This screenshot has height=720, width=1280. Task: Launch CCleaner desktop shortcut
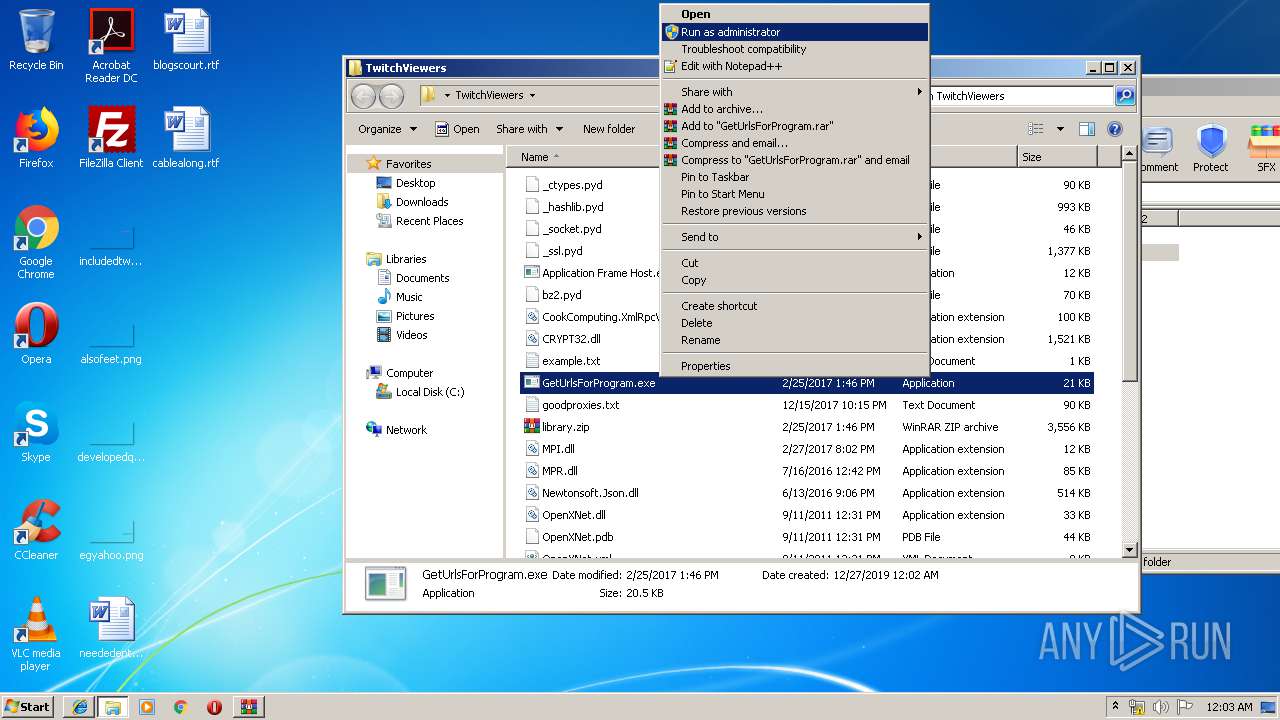click(x=36, y=530)
